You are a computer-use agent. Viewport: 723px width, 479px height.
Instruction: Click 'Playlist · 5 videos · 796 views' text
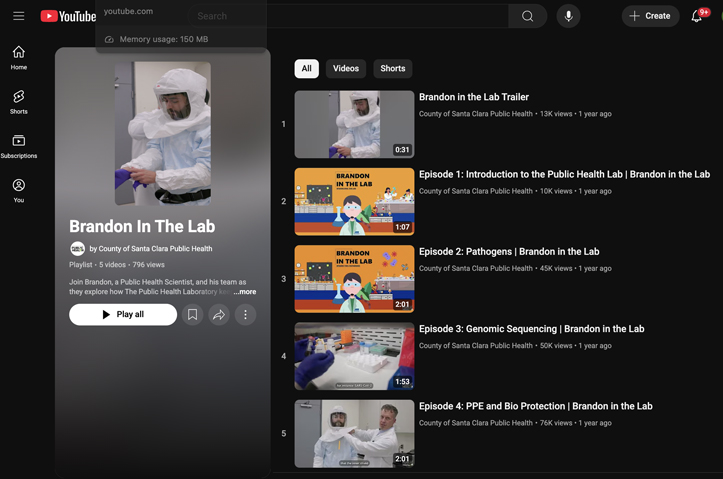tap(117, 265)
